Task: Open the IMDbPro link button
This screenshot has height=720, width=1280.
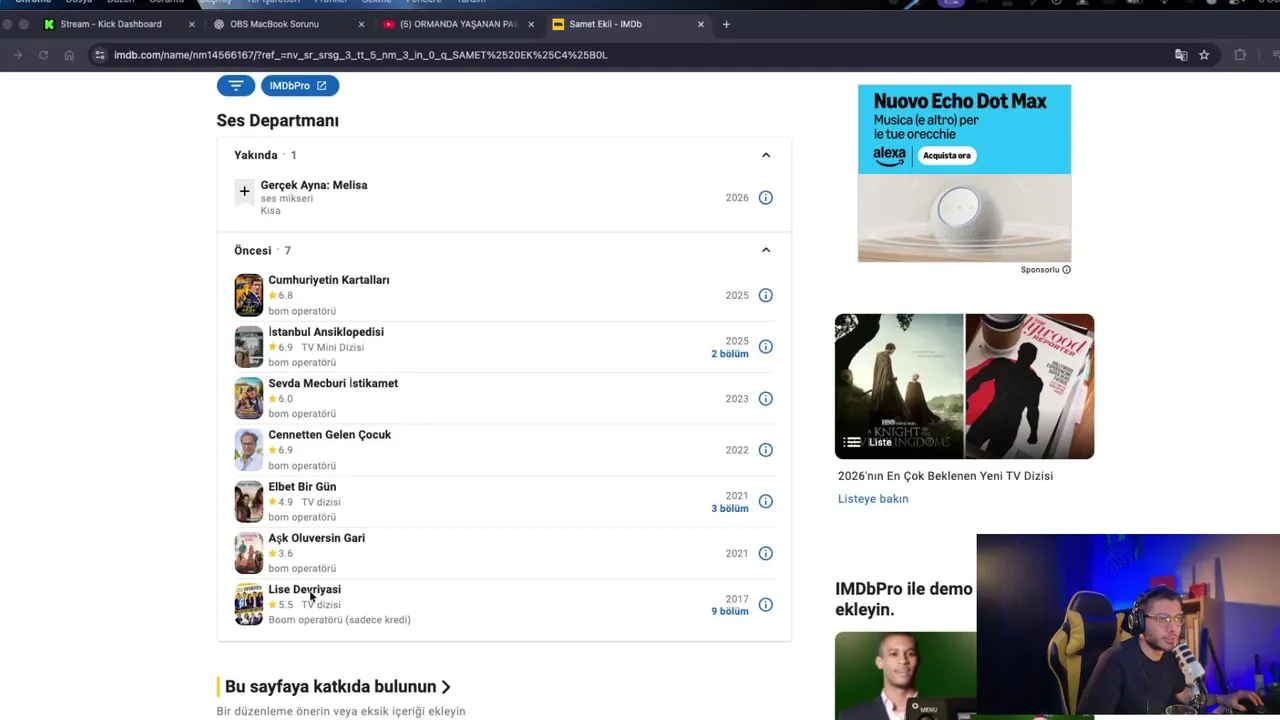Action: click(299, 86)
